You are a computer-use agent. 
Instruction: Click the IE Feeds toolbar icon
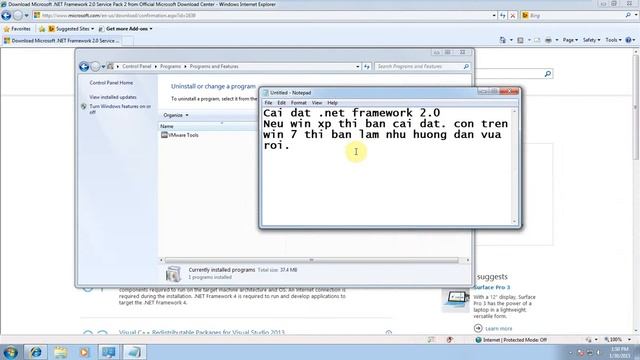(520, 40)
